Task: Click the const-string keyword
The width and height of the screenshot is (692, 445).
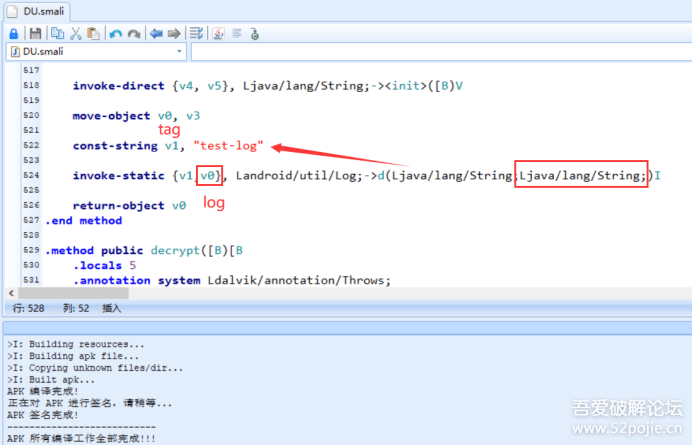Action: click(115, 146)
